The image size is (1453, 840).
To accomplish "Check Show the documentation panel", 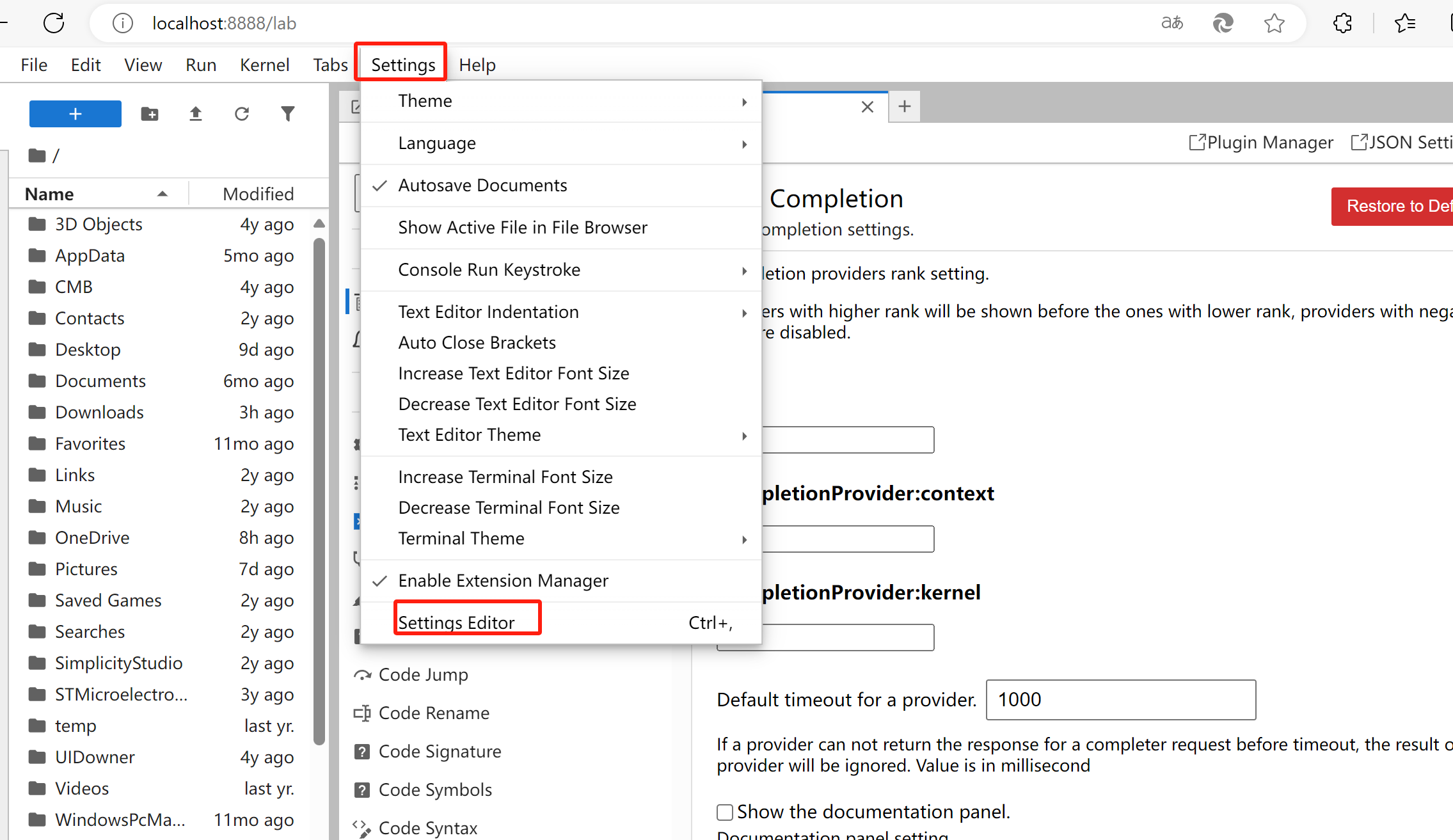I will [725, 812].
